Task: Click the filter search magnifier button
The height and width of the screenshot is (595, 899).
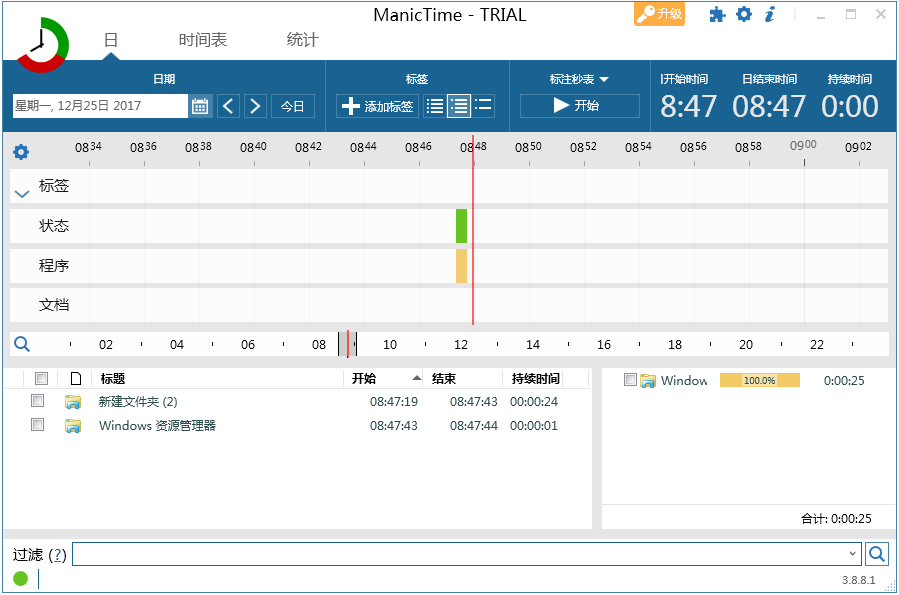Action: [877, 554]
